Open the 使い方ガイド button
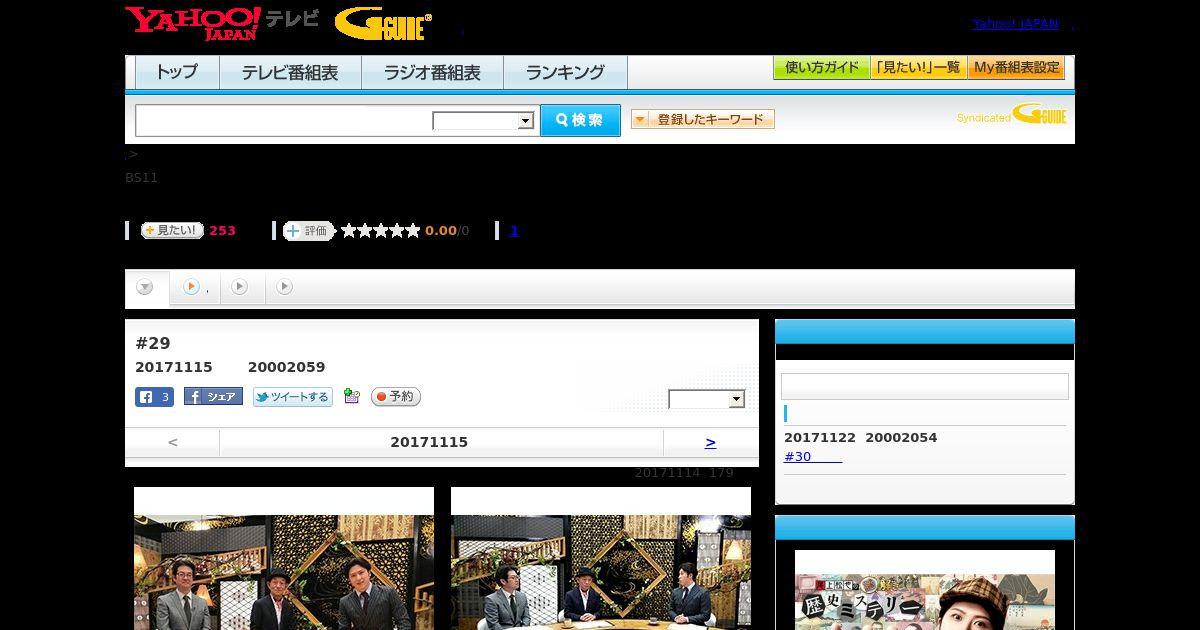This screenshot has width=1200, height=630. (x=822, y=68)
